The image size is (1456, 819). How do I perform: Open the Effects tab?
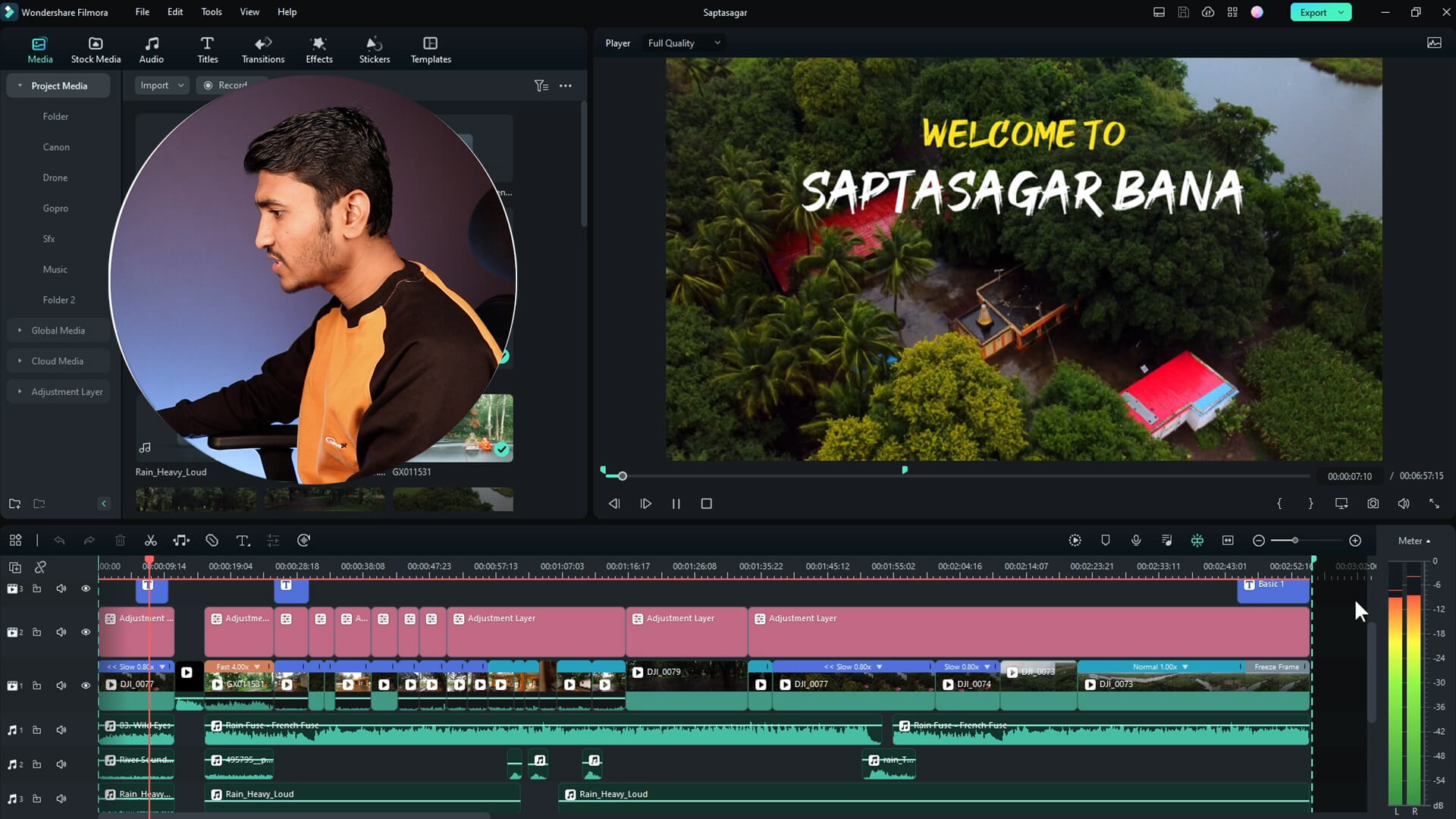point(319,50)
